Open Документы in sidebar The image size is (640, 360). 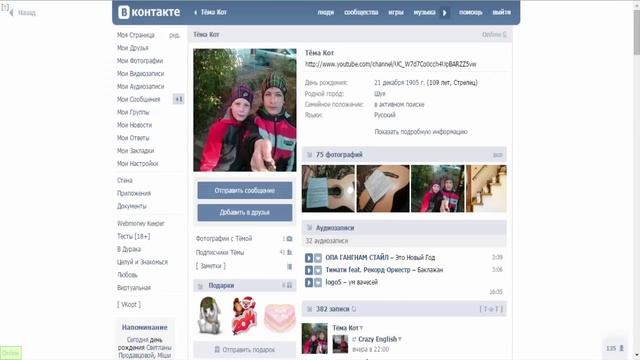click(131, 207)
